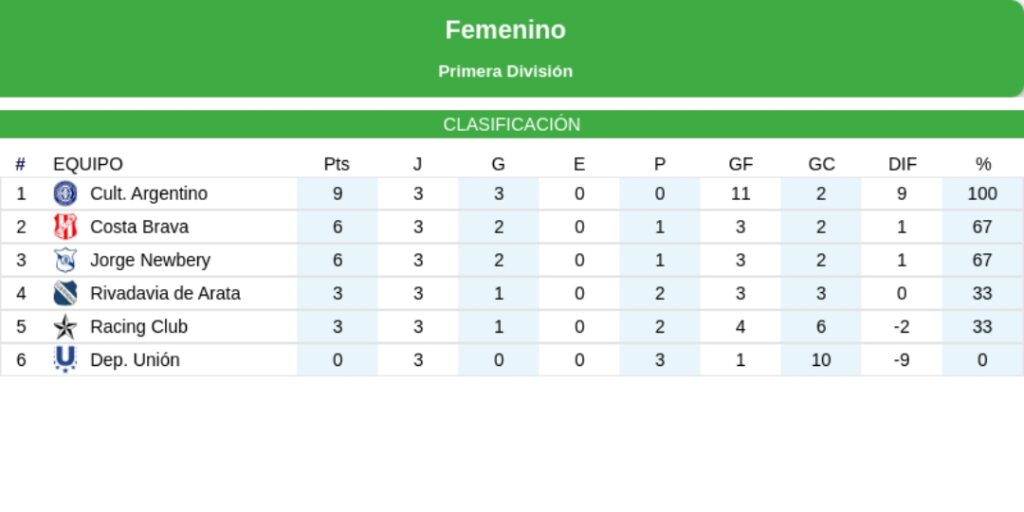Select the Racing Club team name
Image resolution: width=1024 pixels, height=512 pixels.
[x=139, y=326]
